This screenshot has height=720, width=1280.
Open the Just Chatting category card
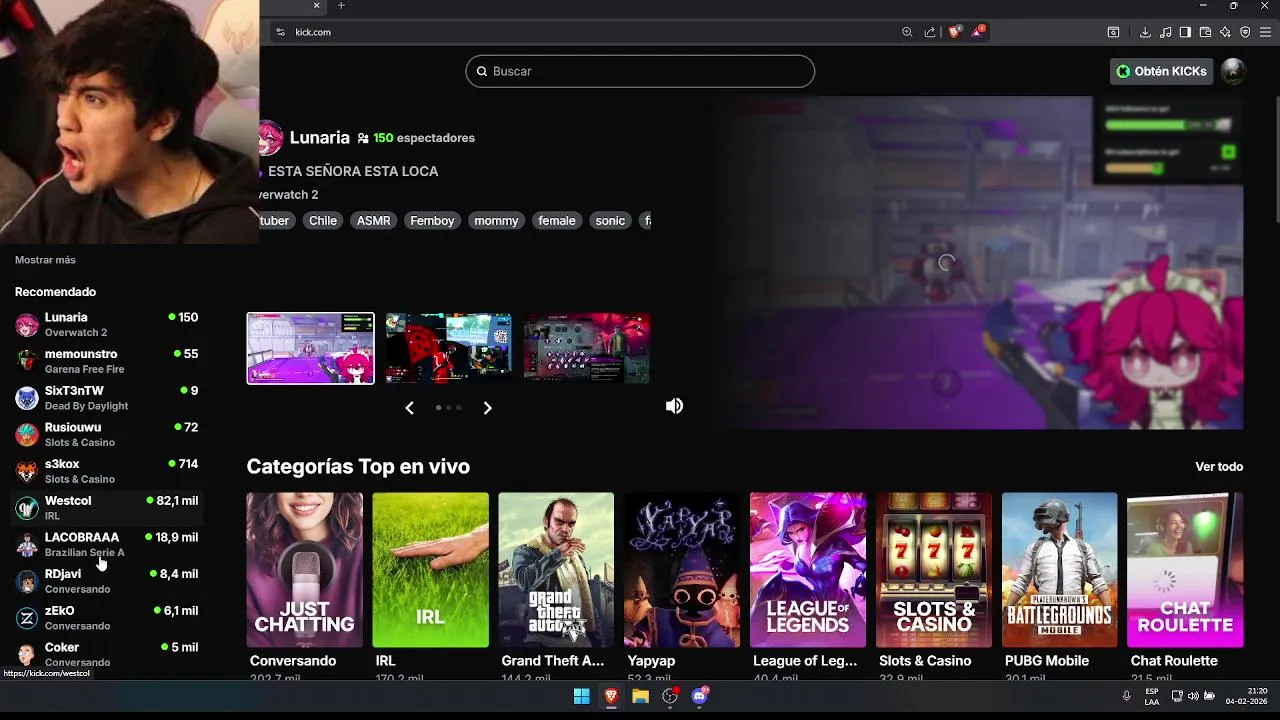(305, 570)
